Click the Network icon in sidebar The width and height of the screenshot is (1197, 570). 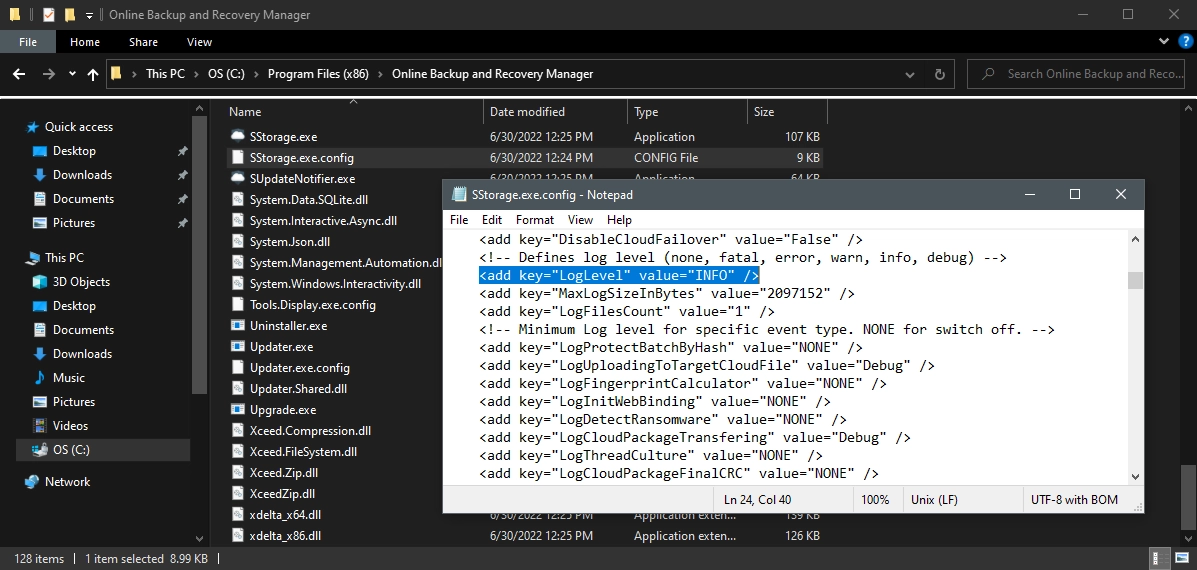[x=32, y=481]
